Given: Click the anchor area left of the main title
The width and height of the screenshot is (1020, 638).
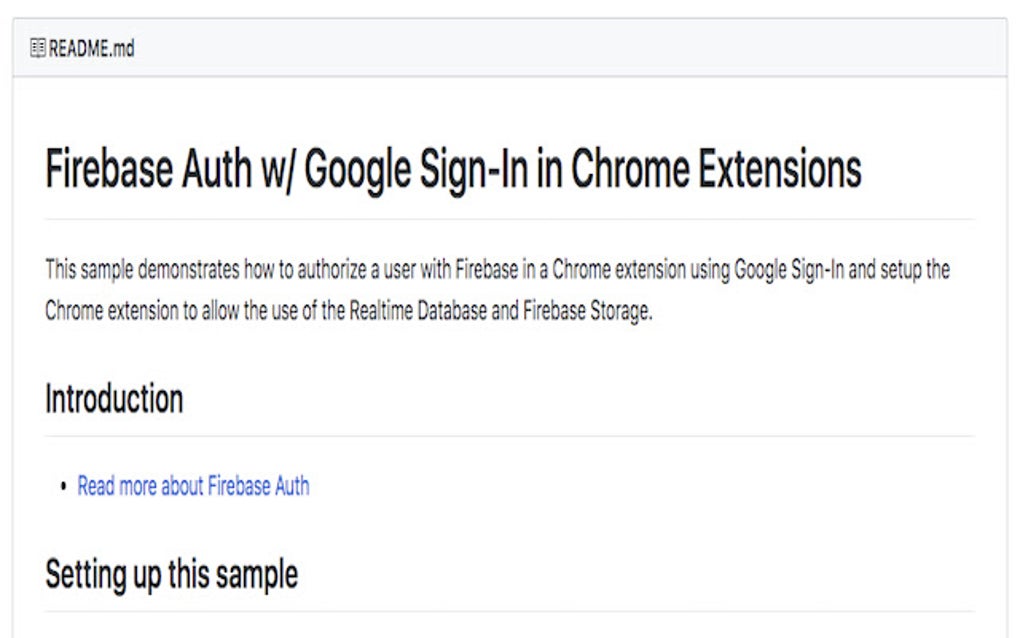Looking at the screenshot, I should point(30,168).
